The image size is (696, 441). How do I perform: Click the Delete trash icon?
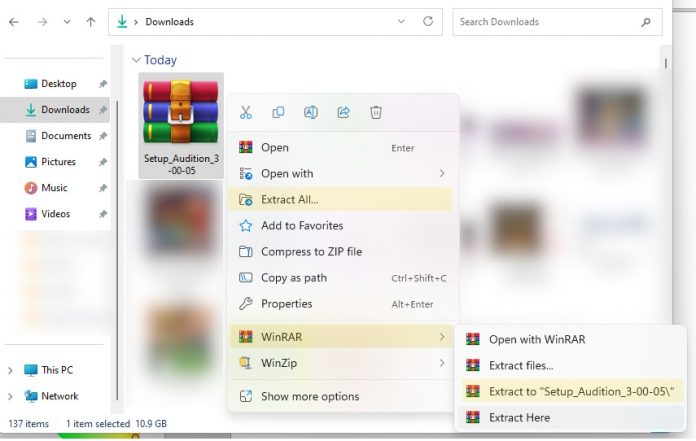tap(376, 113)
